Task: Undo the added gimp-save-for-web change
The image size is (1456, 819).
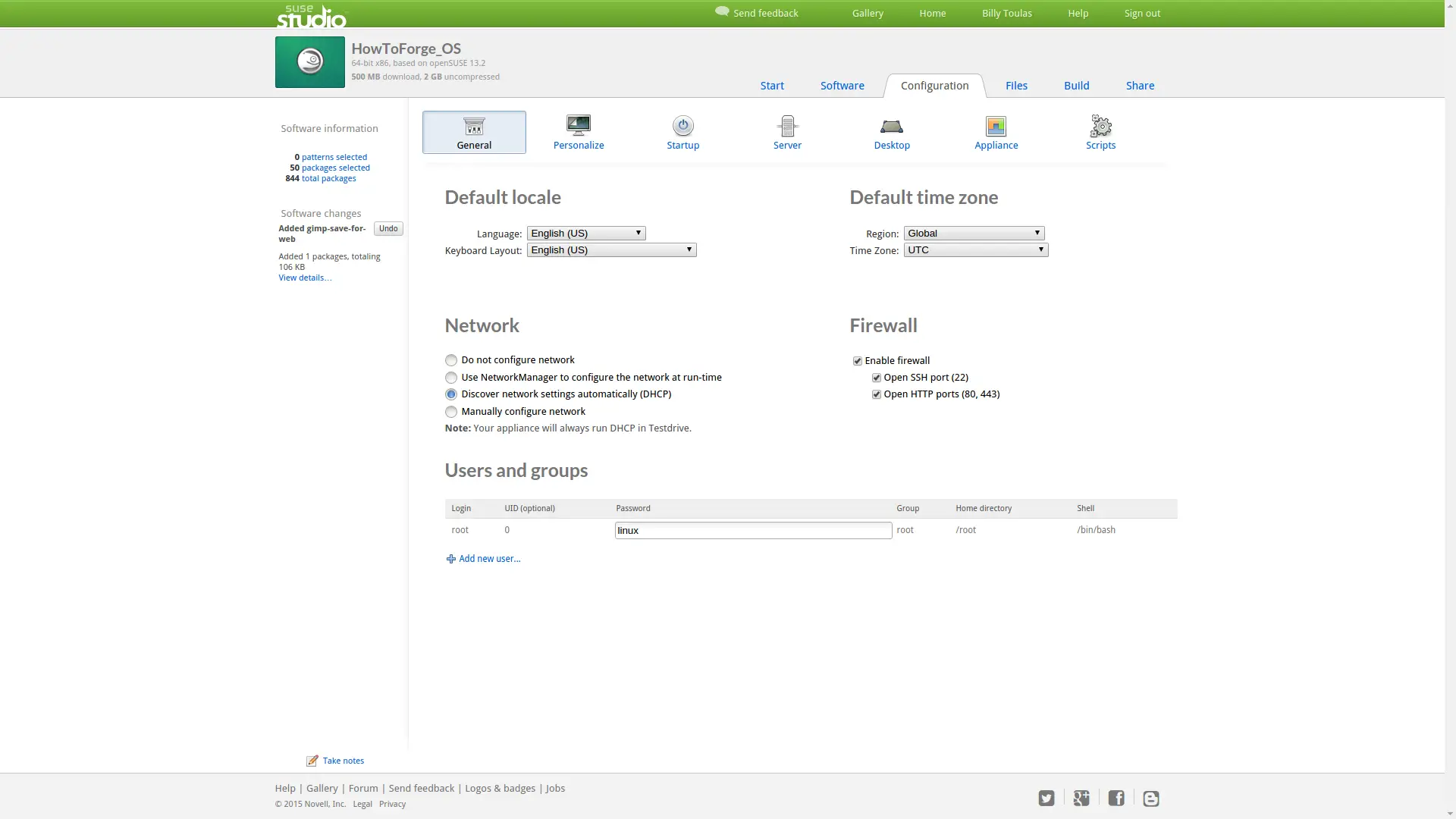Action: pyautogui.click(x=388, y=229)
